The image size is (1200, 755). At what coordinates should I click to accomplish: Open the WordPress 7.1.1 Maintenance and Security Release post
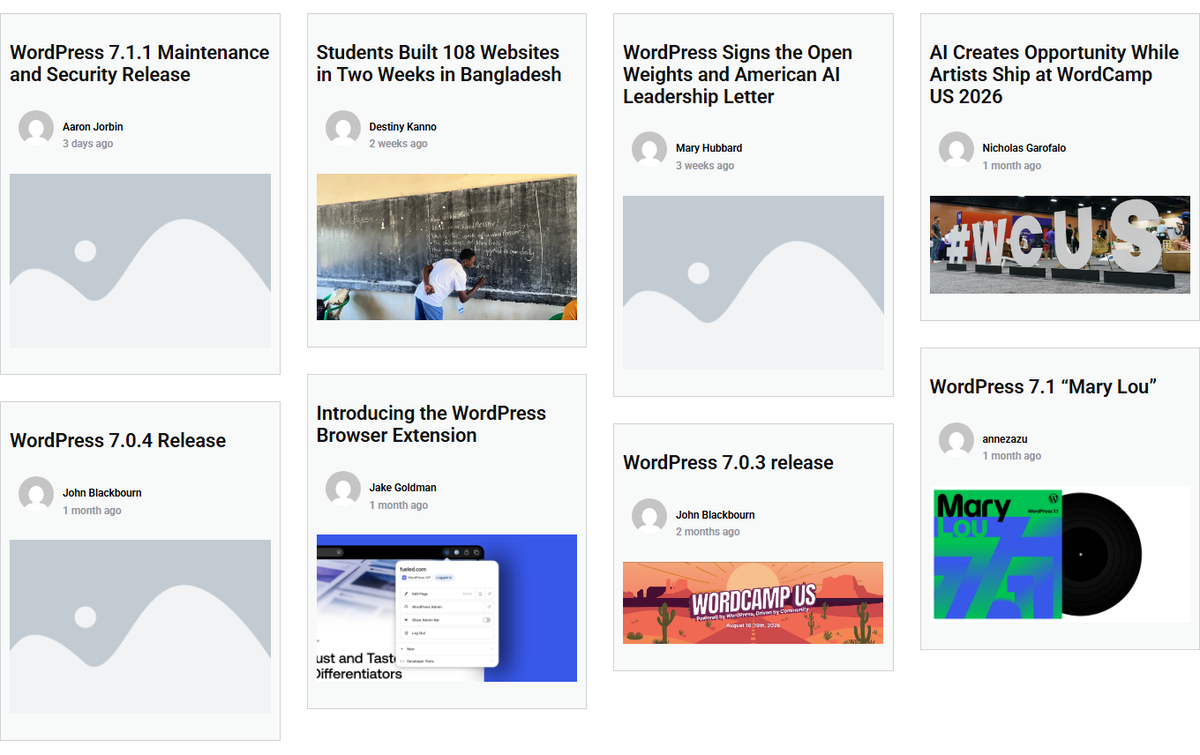pos(140,63)
